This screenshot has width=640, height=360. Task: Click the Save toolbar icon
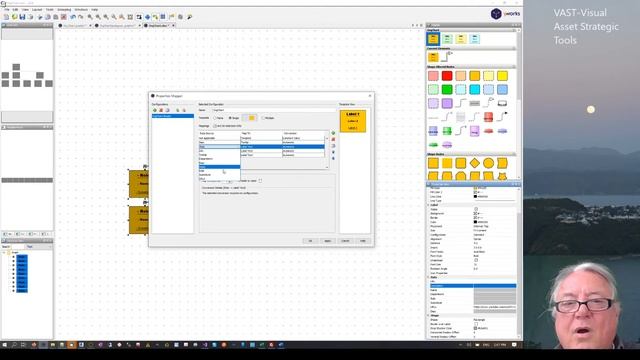(x=22, y=17)
